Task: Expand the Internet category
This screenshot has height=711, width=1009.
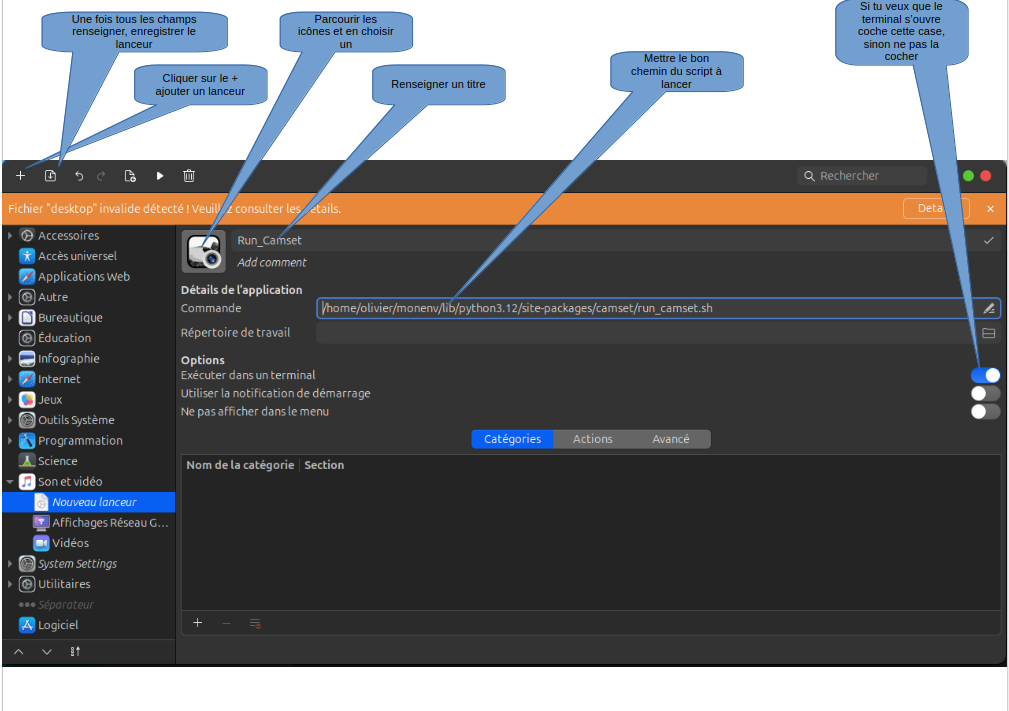Action: (x=10, y=379)
